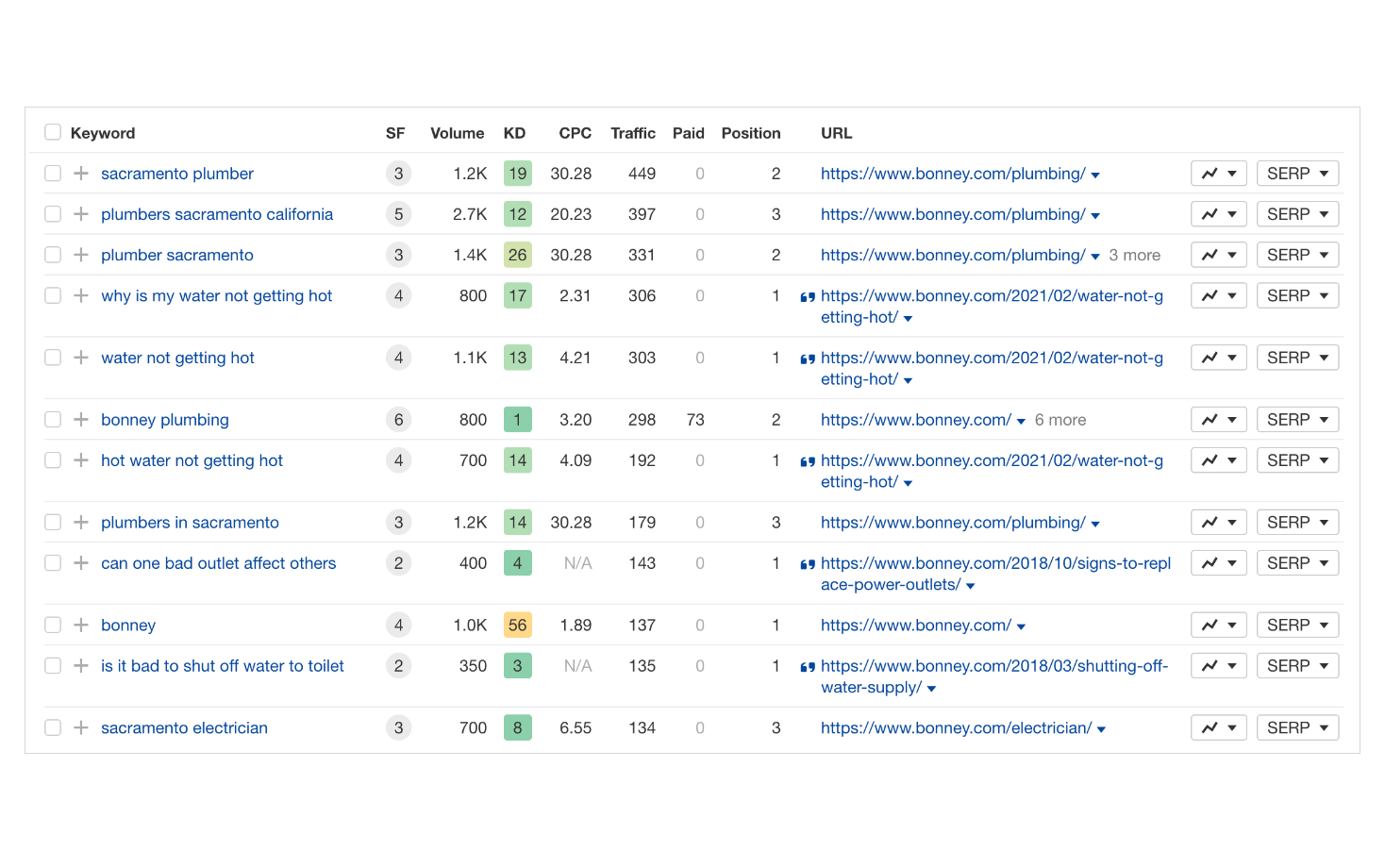The width and height of the screenshot is (1385, 868).
Task: Click SF badge 5 for plumbers sacramento california
Action: [x=399, y=214]
